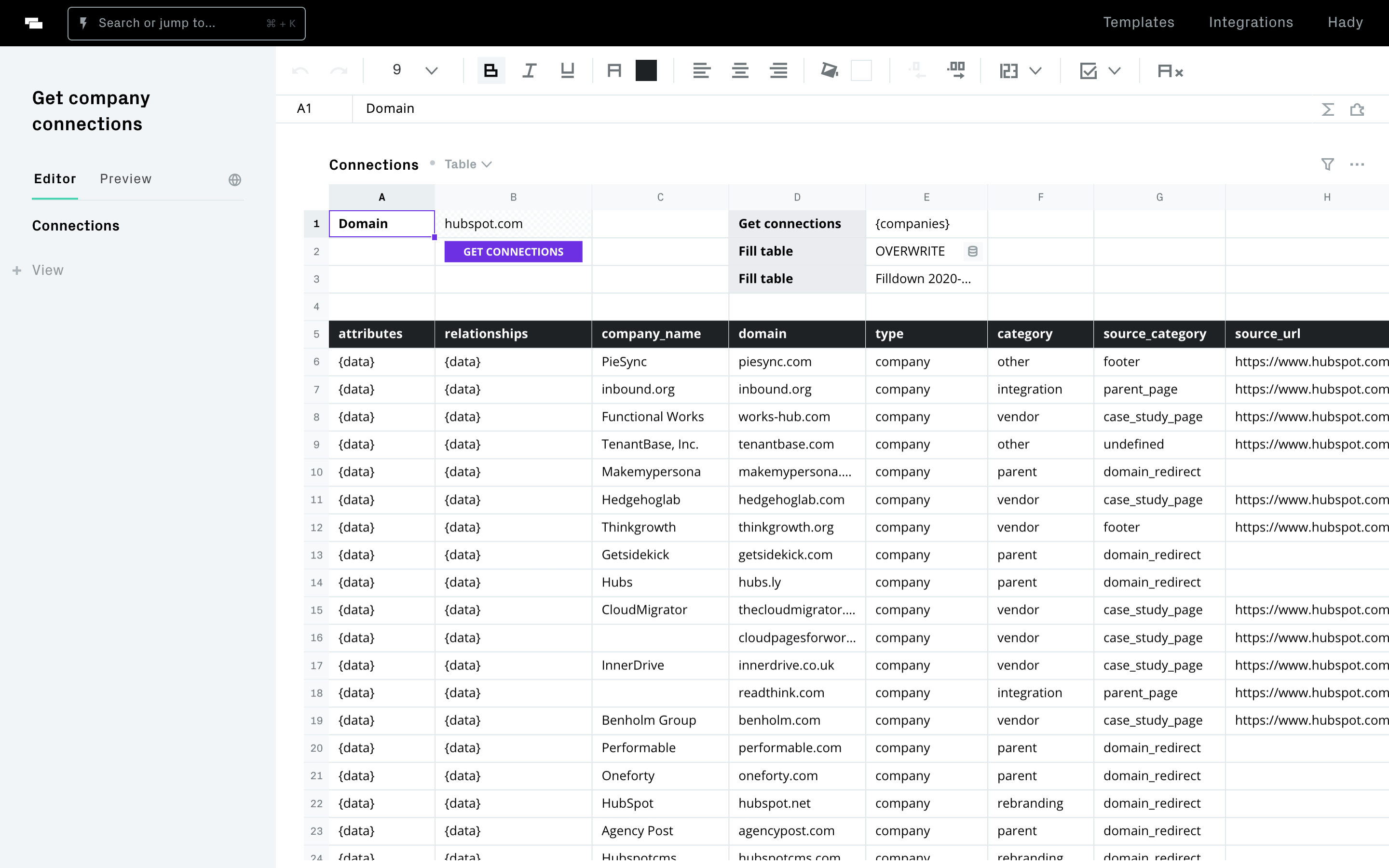Select the oneforty.com cell

click(x=797, y=776)
